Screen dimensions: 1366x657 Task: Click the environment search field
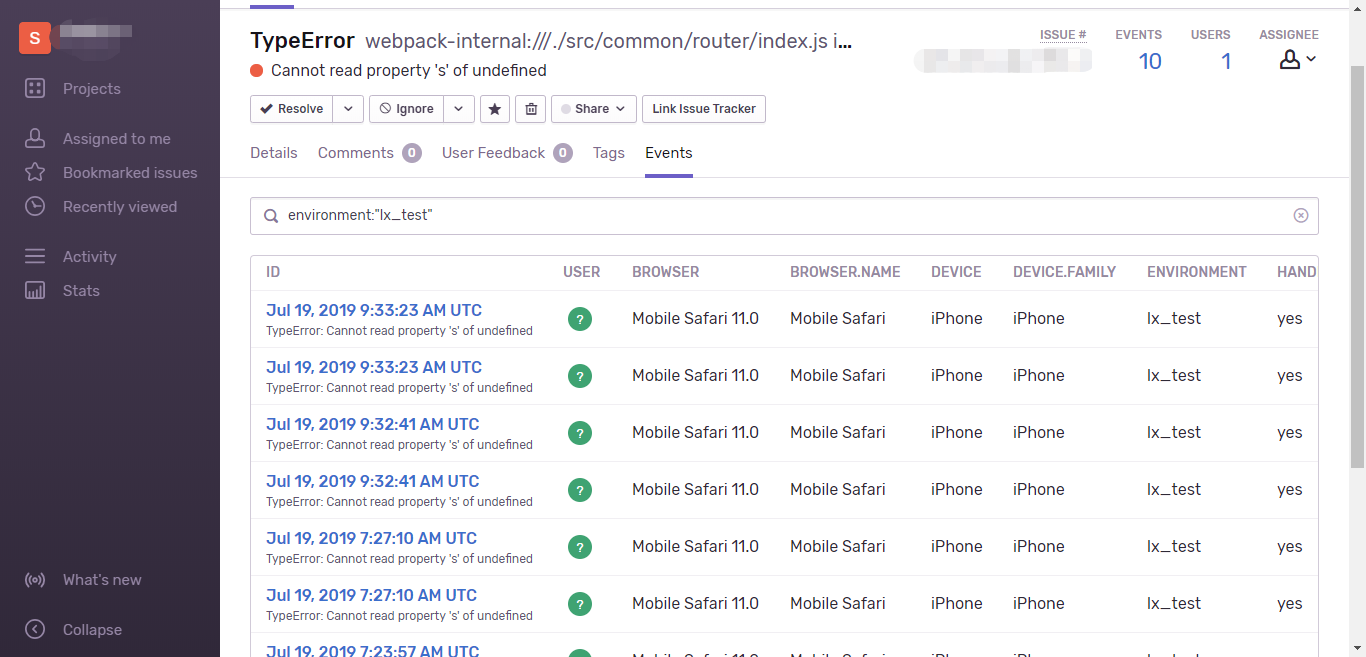(780, 215)
